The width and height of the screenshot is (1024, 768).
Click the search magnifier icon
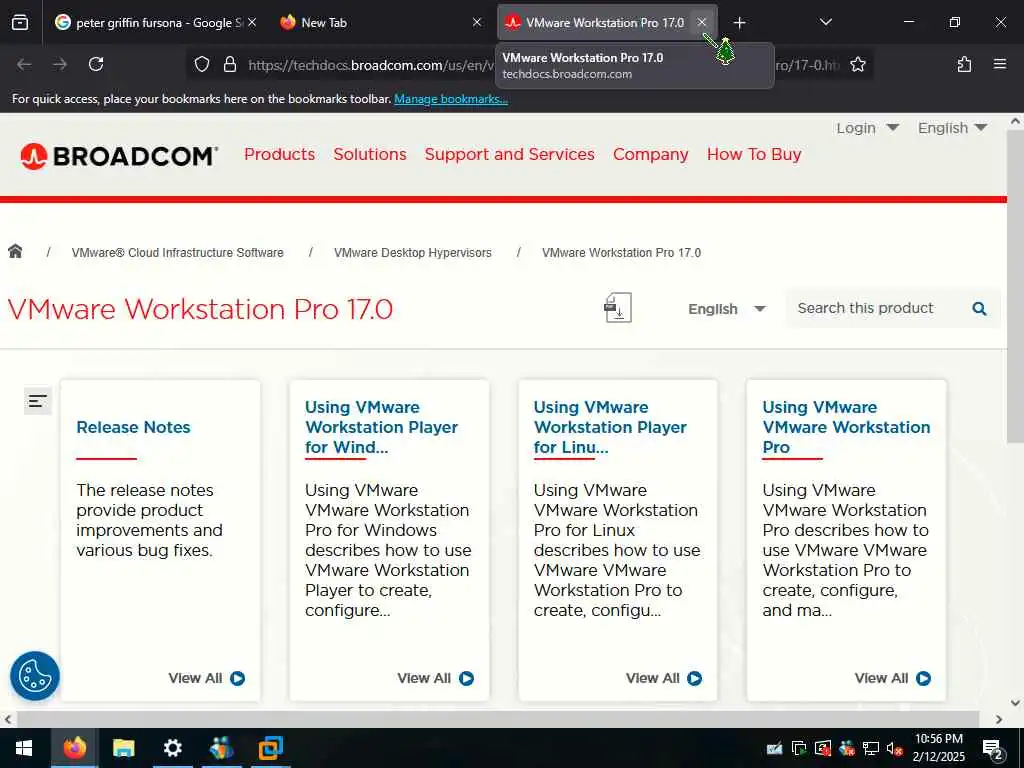(979, 308)
